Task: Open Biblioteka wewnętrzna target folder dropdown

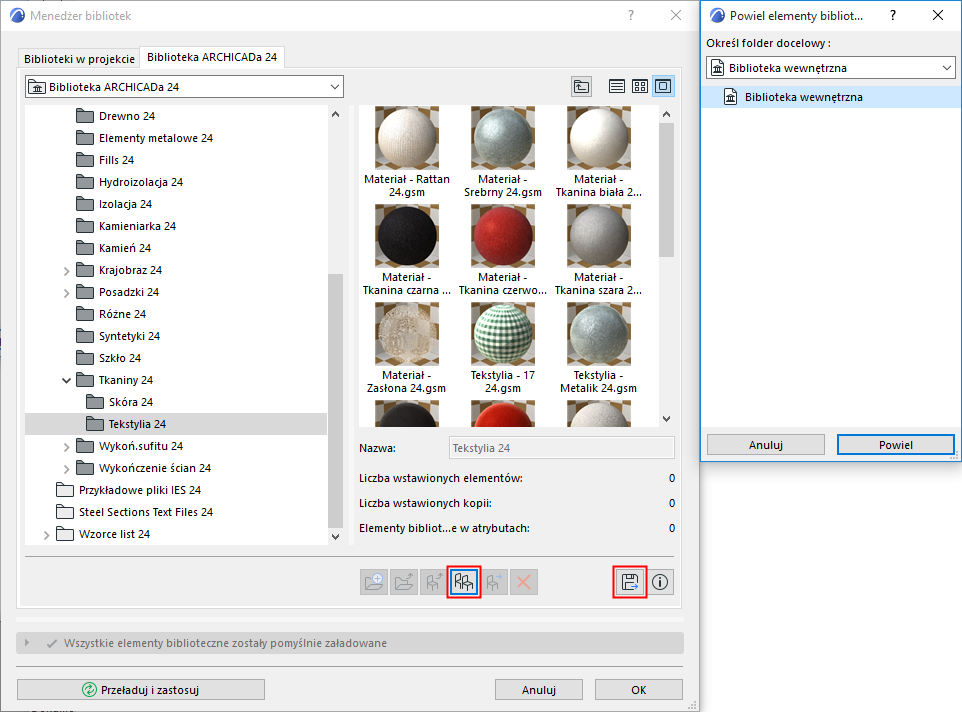Action: click(x=831, y=67)
